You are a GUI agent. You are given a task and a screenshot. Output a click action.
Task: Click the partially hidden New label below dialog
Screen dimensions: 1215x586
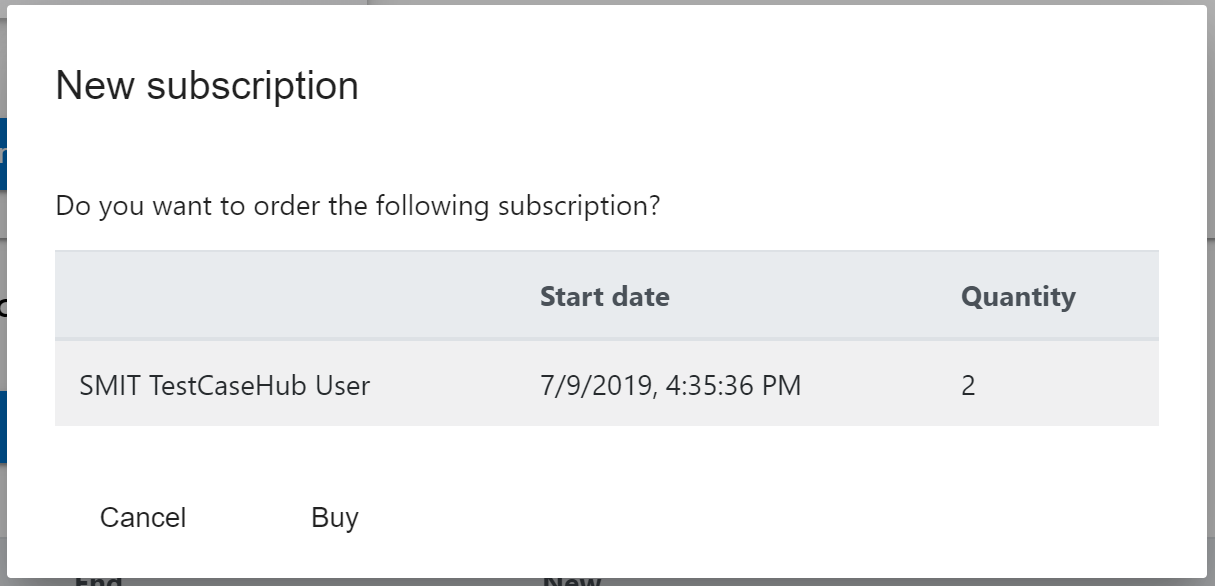coord(572,581)
